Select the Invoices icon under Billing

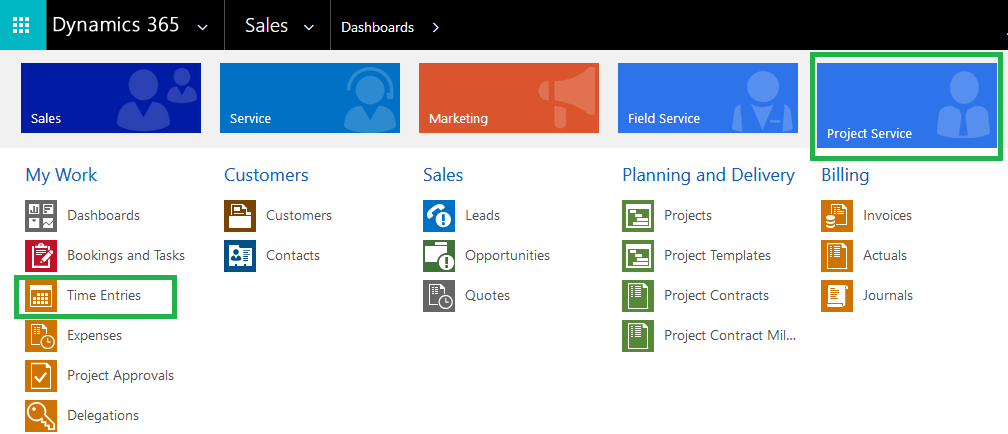point(837,215)
